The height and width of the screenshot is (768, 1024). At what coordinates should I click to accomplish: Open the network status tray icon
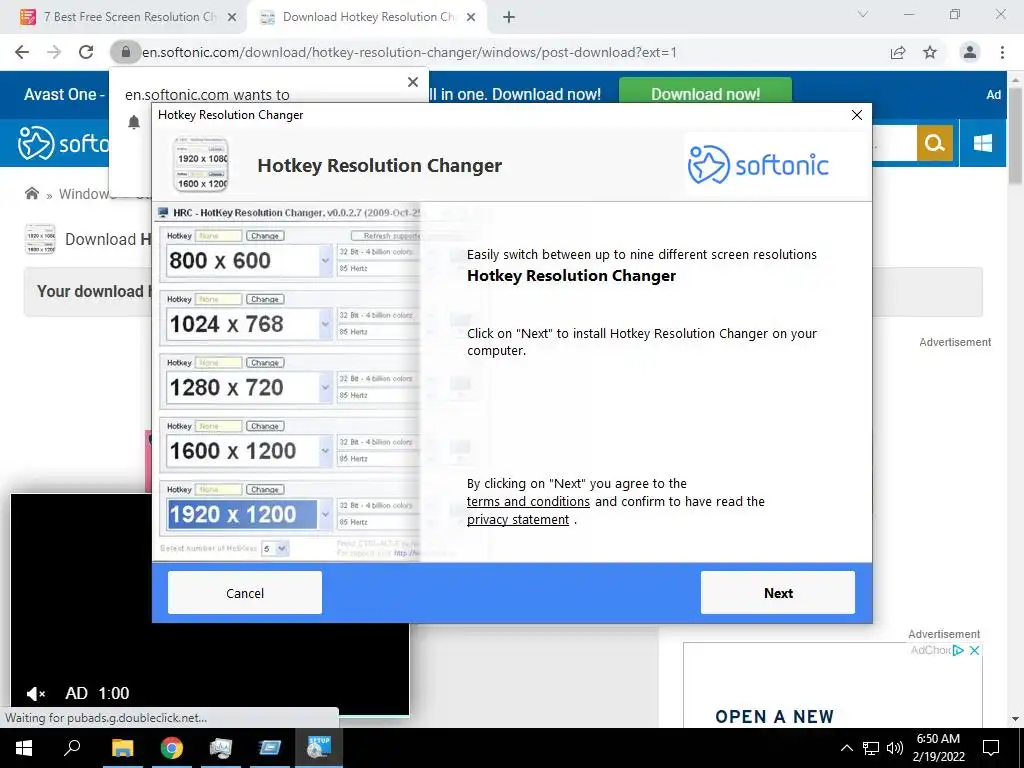click(x=871, y=748)
